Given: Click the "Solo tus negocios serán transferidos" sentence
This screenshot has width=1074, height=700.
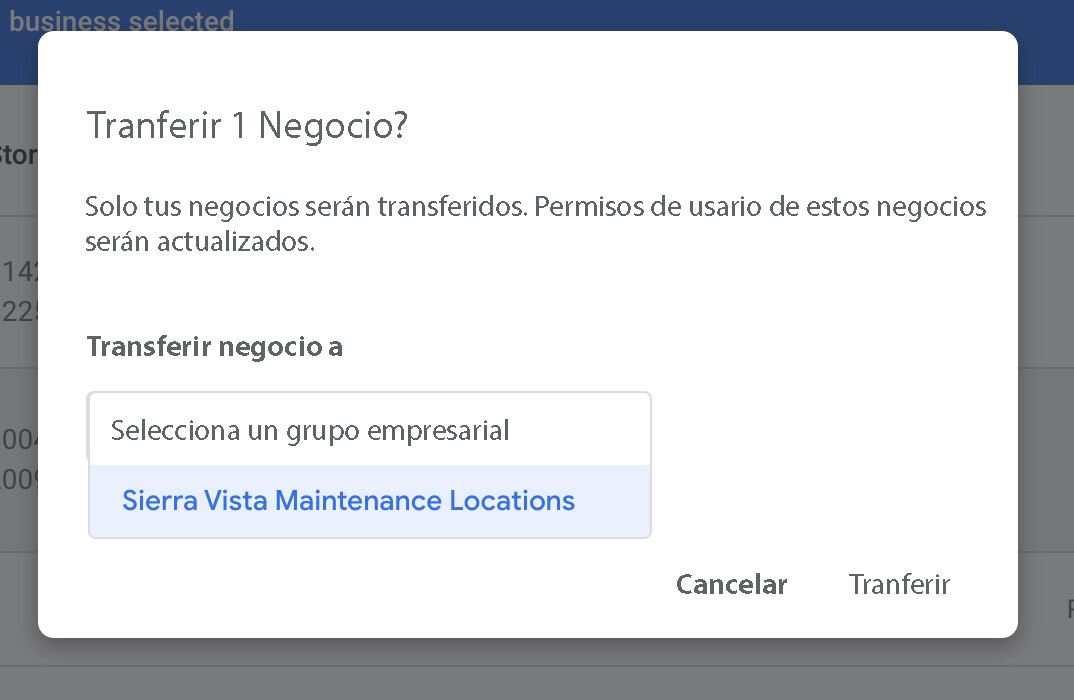Looking at the screenshot, I should click(x=305, y=207).
